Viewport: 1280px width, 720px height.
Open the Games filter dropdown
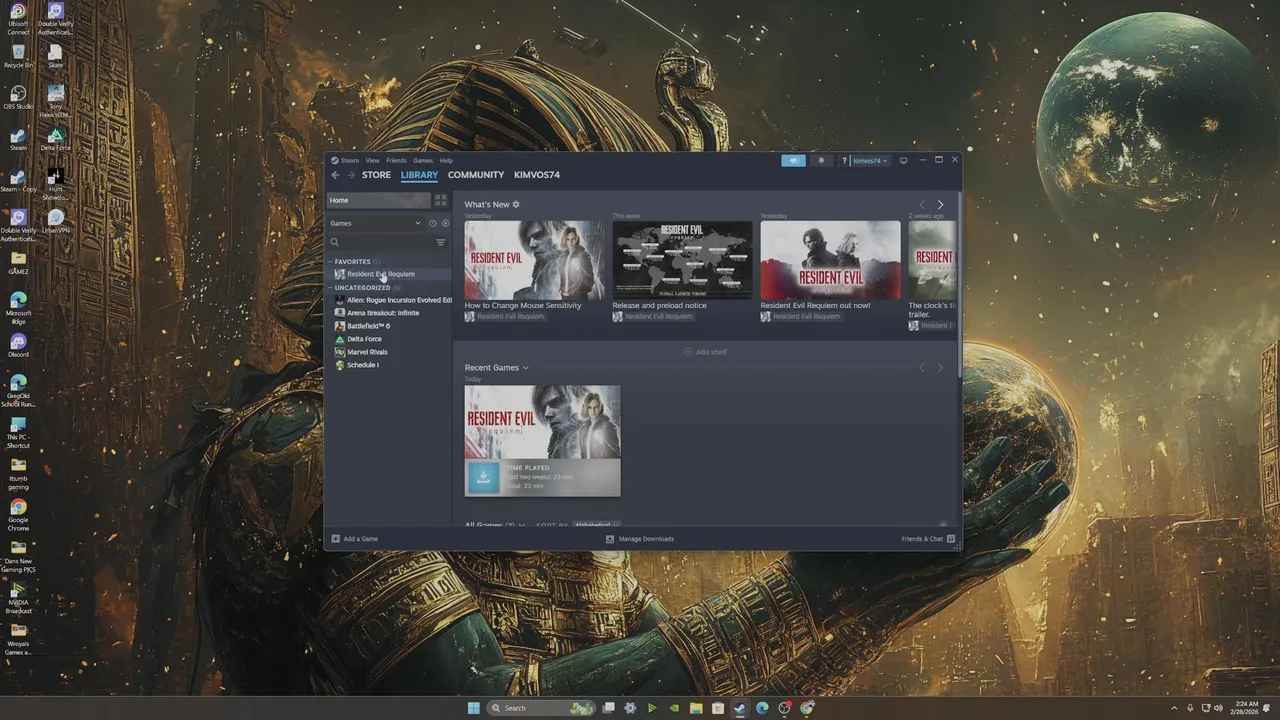click(x=376, y=223)
